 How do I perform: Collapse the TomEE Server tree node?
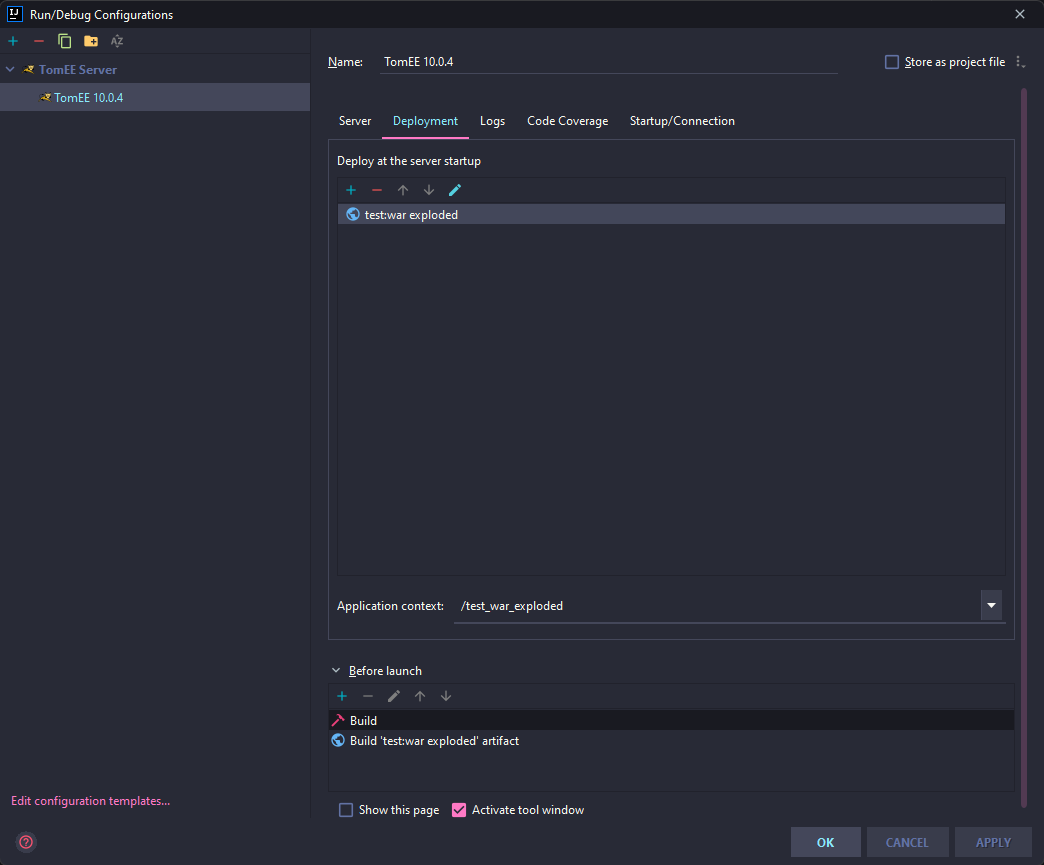tap(10, 69)
